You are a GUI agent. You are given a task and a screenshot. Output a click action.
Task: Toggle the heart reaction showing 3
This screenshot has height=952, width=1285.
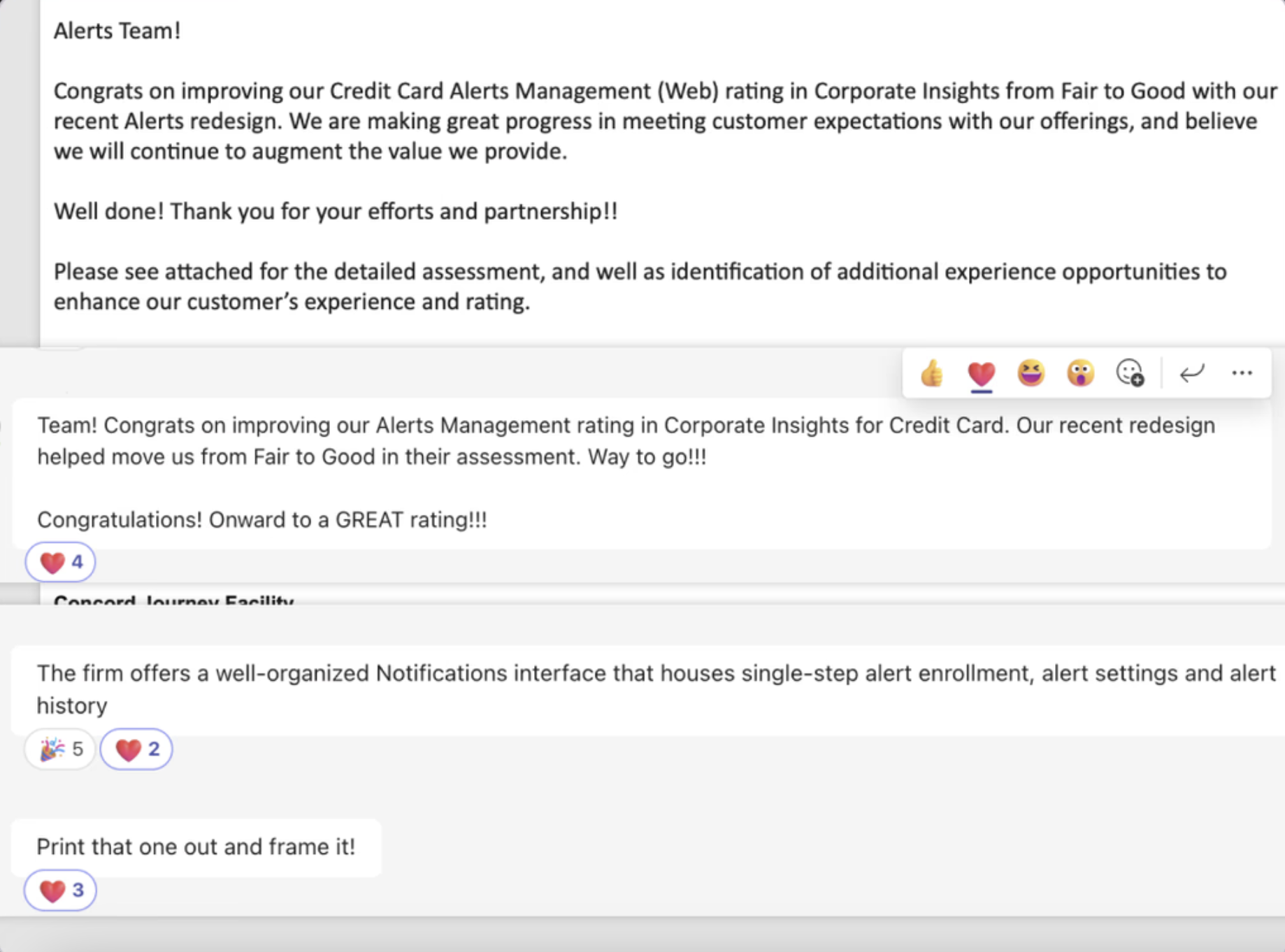[x=61, y=890]
